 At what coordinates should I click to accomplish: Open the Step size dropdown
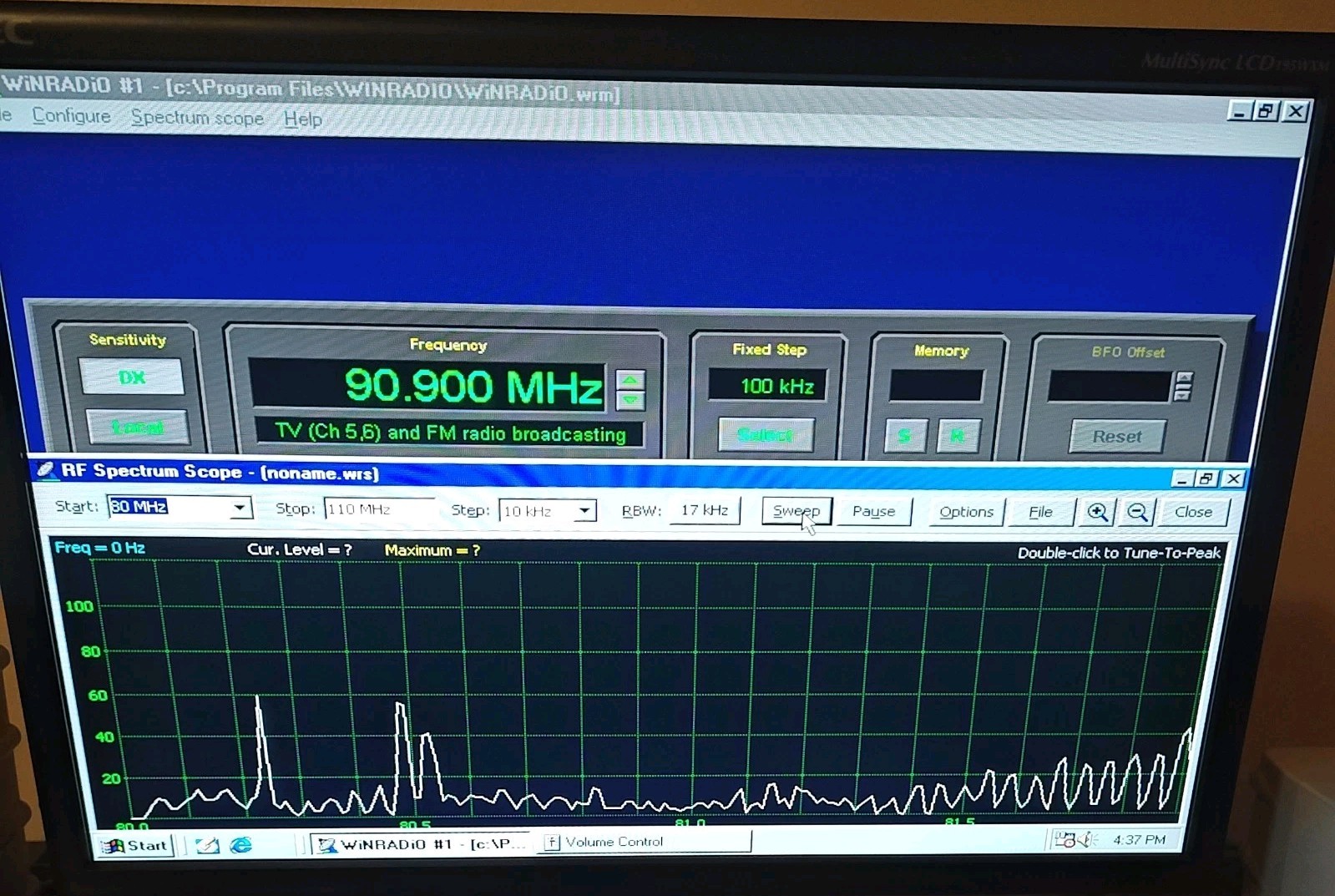584,510
